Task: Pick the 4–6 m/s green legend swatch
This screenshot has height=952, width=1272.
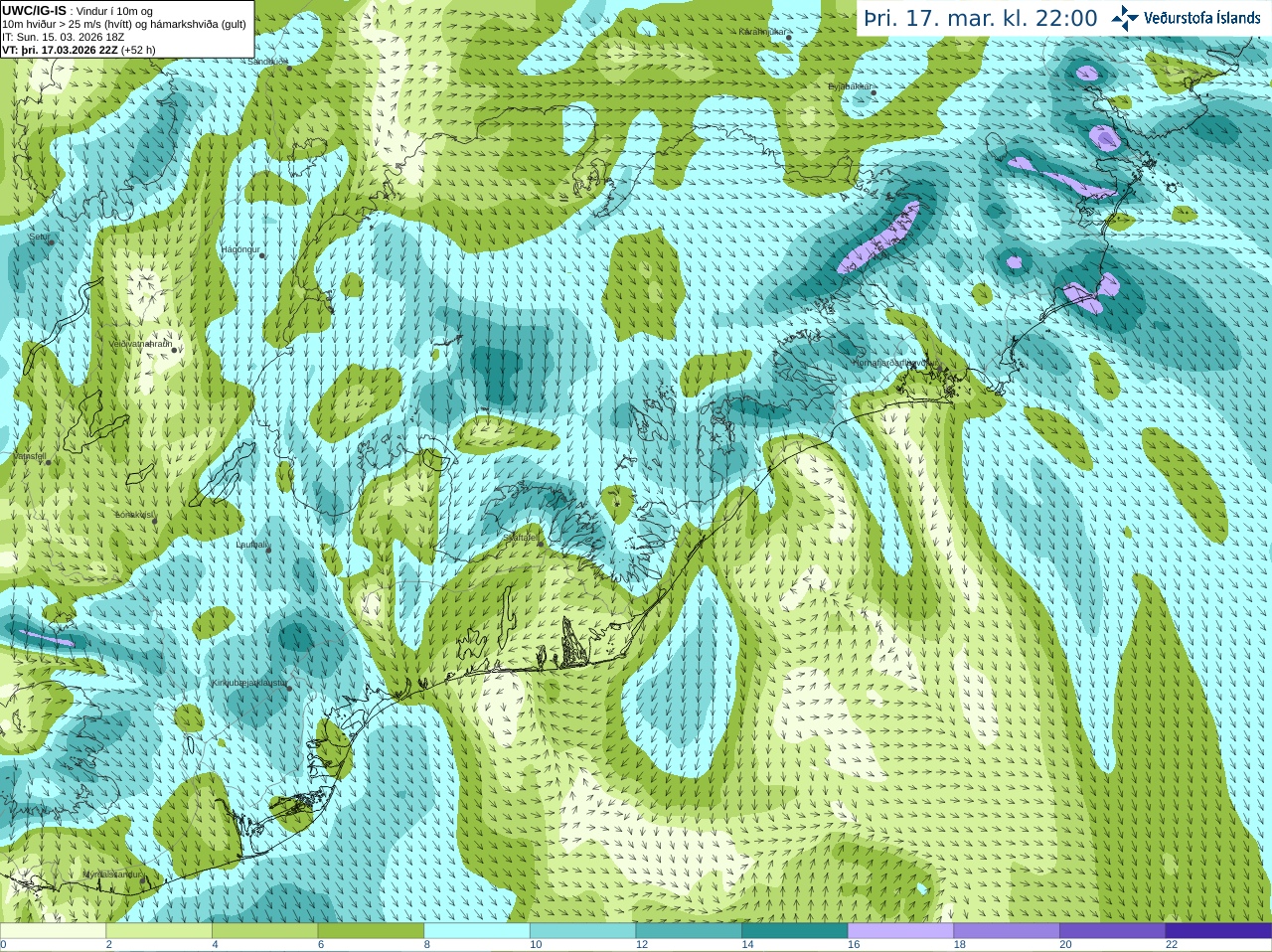Action: [264, 931]
